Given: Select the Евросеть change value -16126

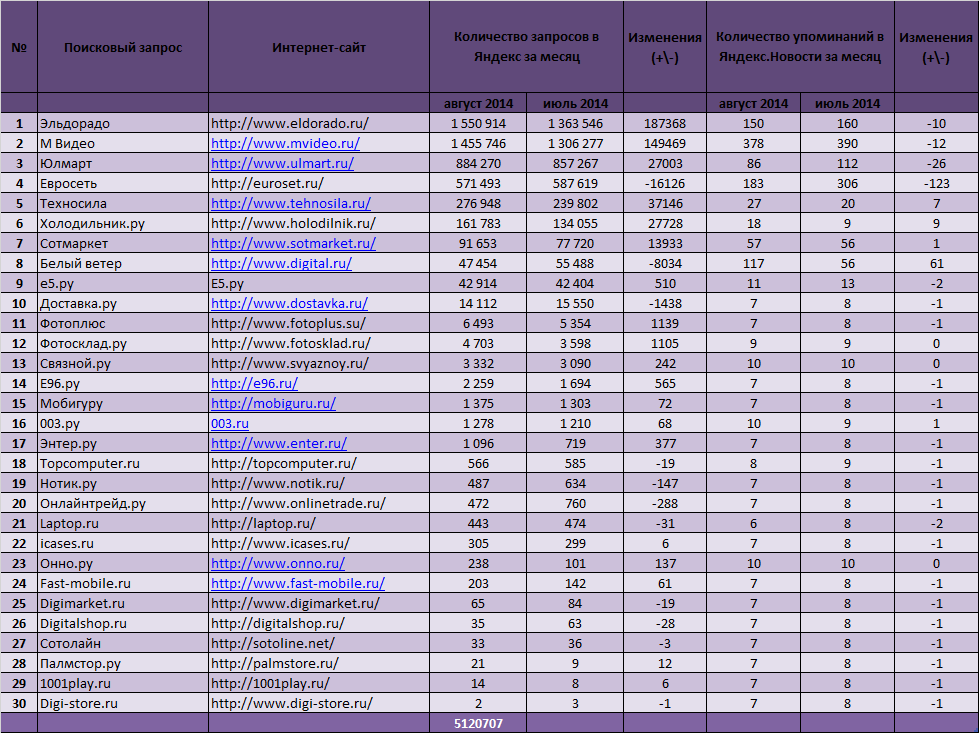Looking at the screenshot, I should pyautogui.click(x=663, y=184).
